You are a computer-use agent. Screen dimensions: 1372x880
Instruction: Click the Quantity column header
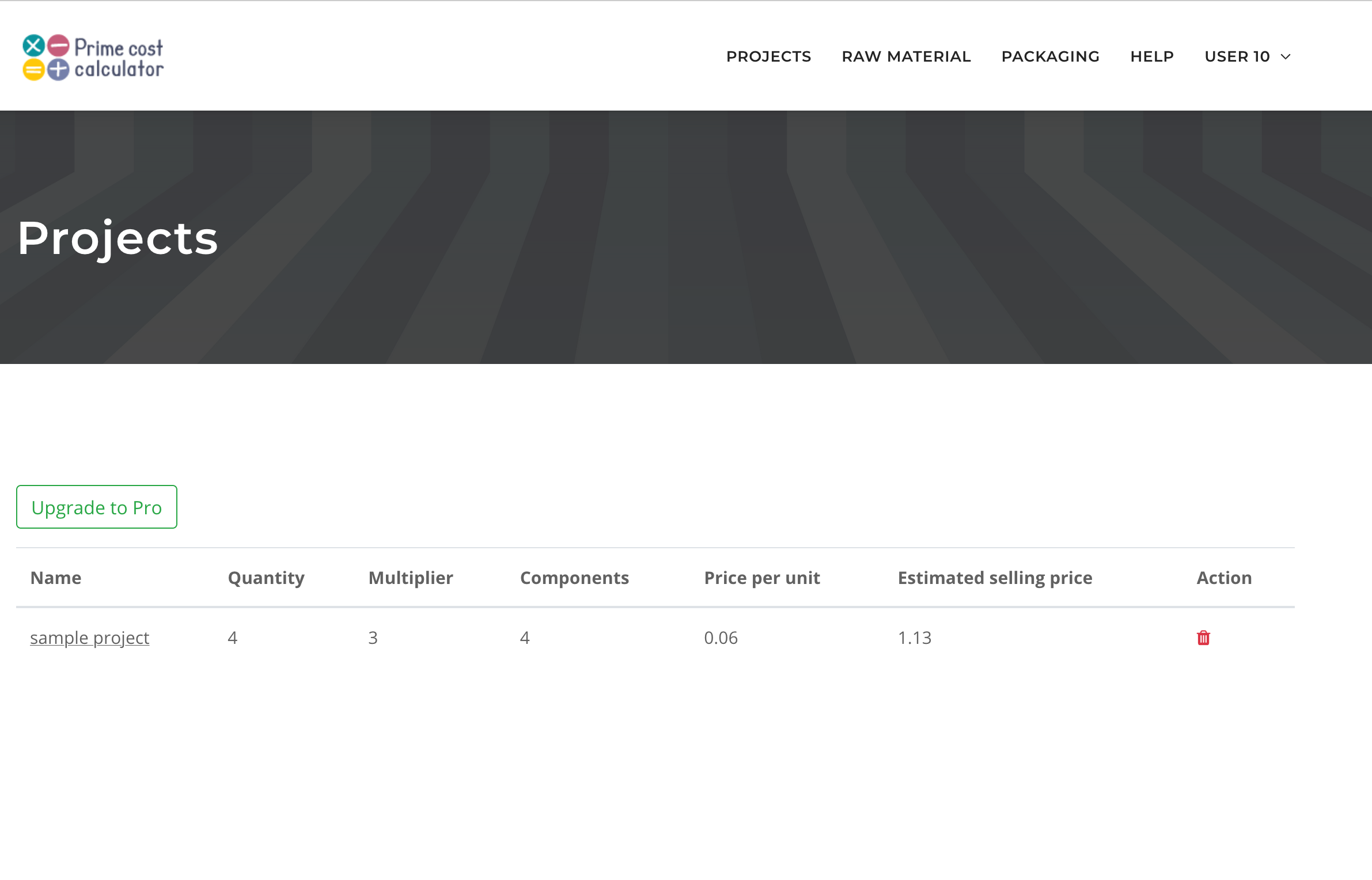tap(266, 578)
